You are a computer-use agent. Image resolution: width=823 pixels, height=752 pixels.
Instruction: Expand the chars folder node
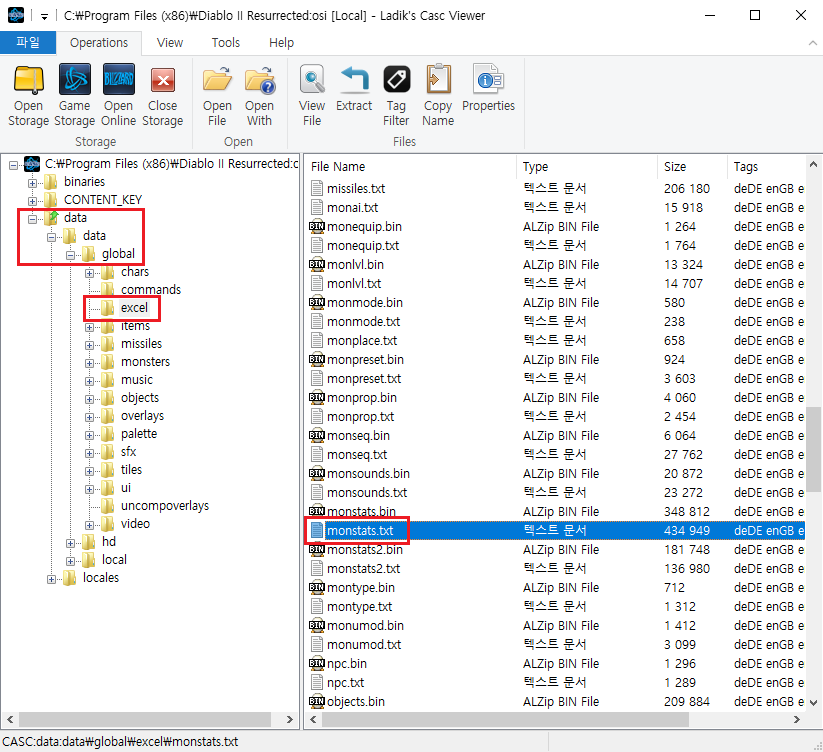(x=89, y=273)
